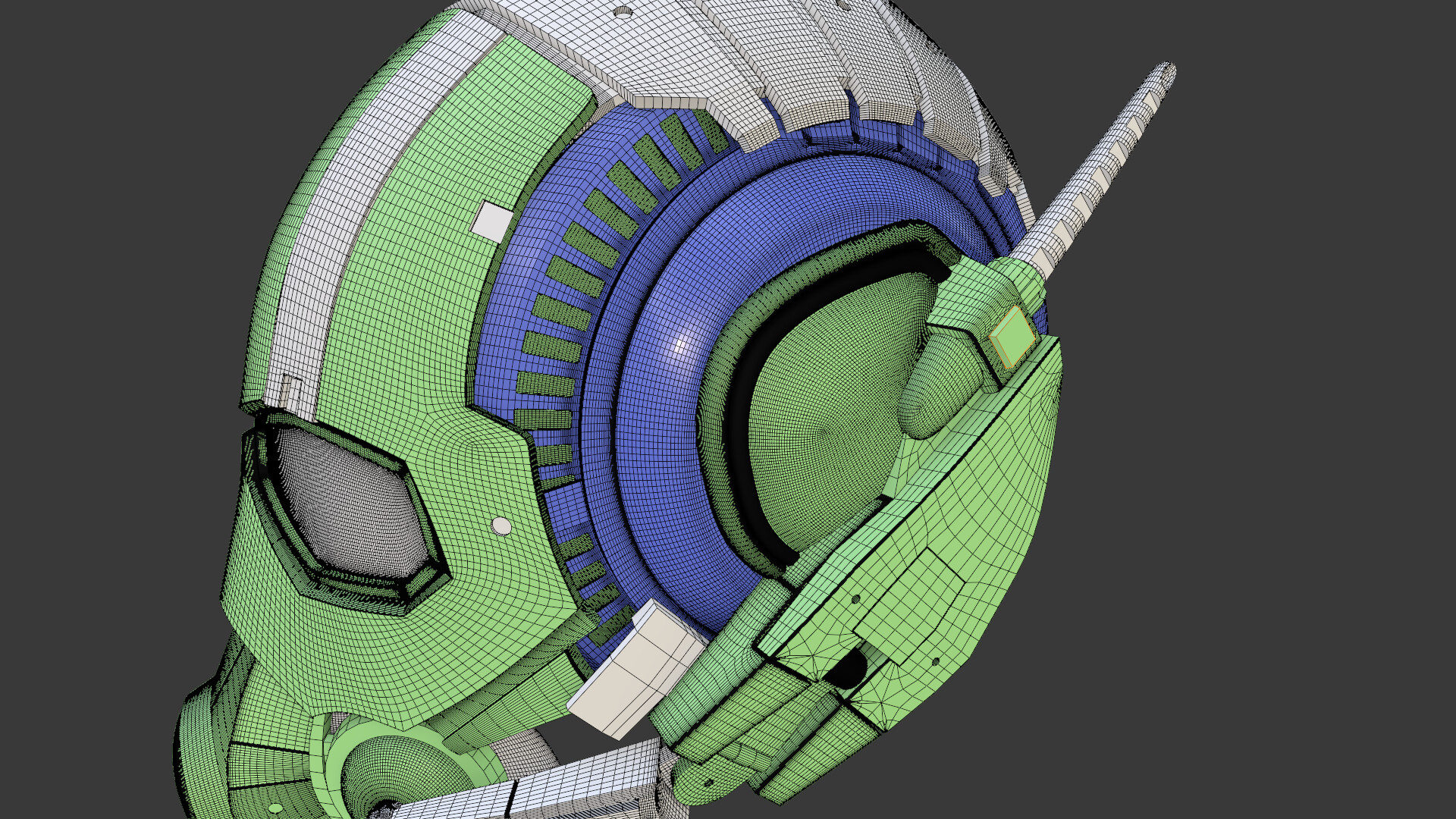
Task: Click the small white square patch on green helmet panel
Action: coord(492,222)
